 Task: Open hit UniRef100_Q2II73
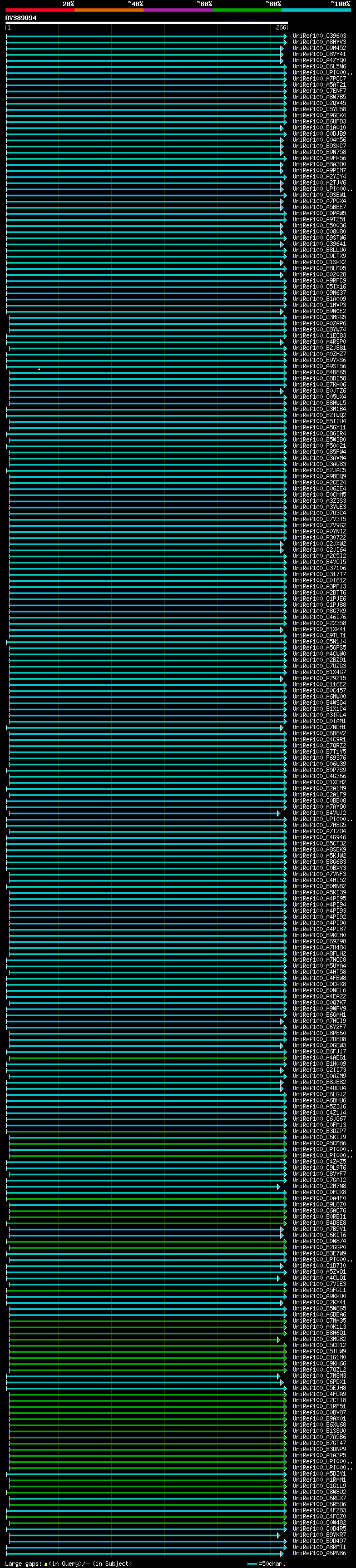point(319,1070)
